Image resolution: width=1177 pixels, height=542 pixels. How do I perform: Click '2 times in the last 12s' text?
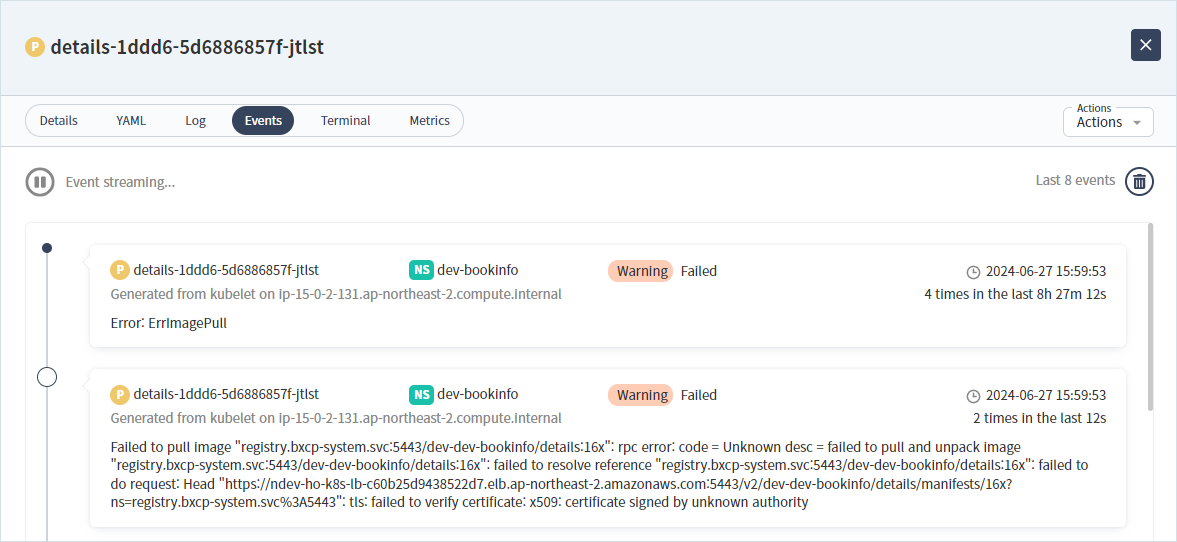point(1039,418)
